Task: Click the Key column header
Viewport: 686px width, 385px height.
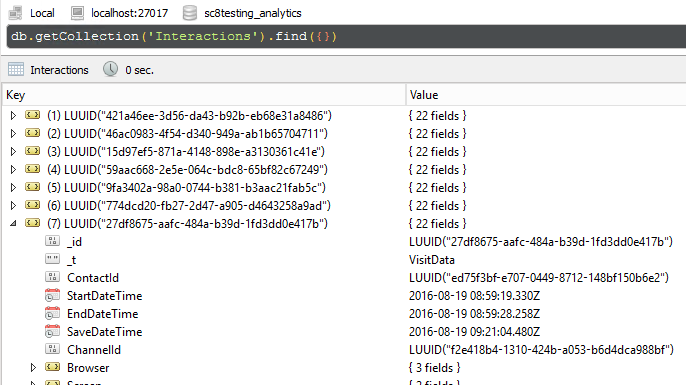Action: pyautogui.click(x=204, y=95)
